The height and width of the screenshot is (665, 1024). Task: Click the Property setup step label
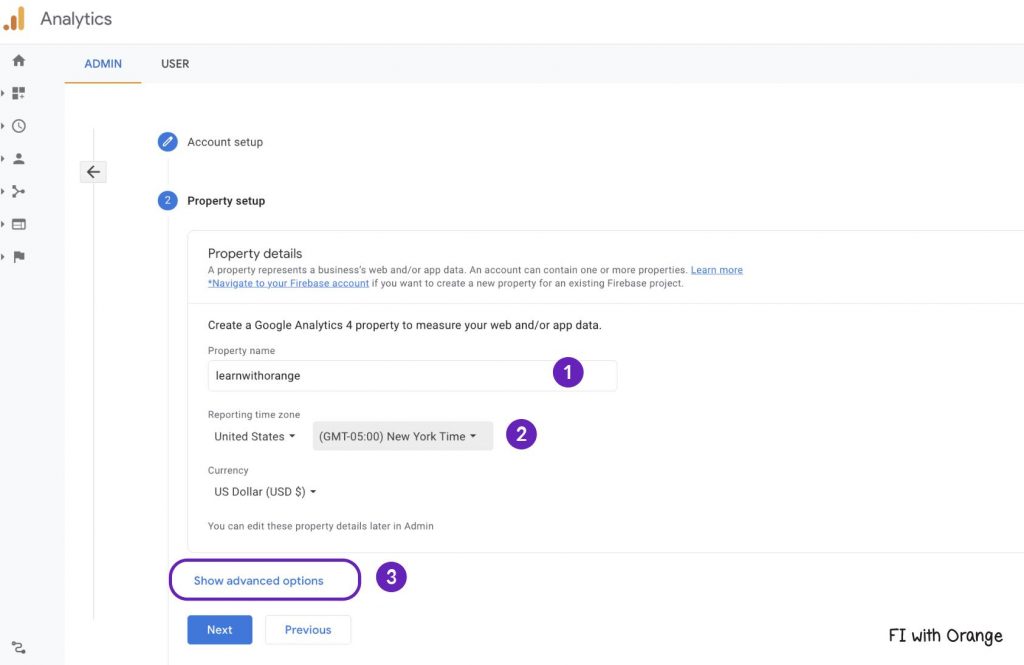coord(226,201)
